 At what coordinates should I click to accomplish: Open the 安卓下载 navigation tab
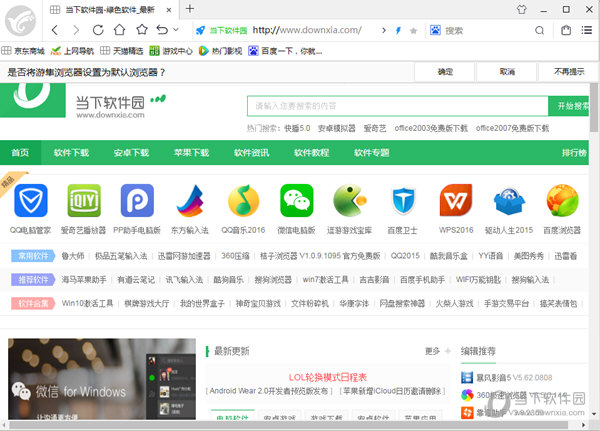[x=131, y=153]
